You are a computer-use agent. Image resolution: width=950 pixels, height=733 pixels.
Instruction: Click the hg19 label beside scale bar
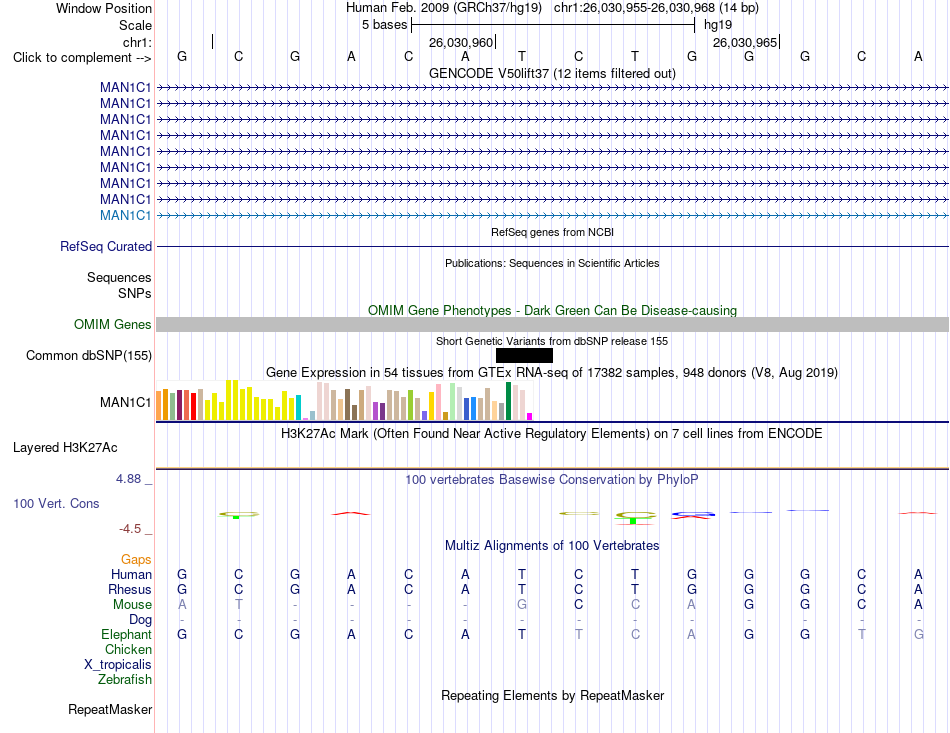(x=718, y=25)
